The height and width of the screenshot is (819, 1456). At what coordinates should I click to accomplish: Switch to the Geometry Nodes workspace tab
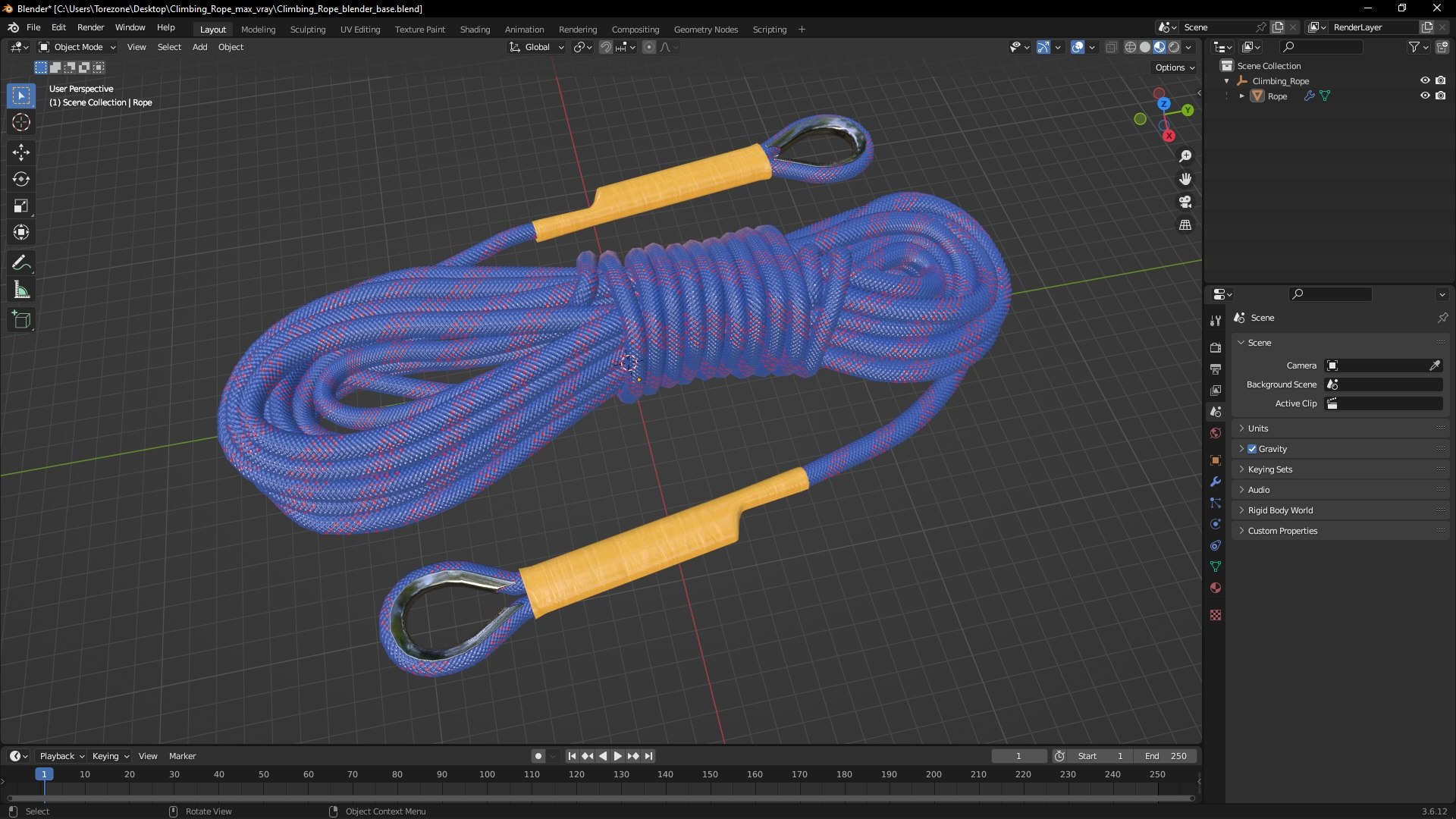(705, 30)
